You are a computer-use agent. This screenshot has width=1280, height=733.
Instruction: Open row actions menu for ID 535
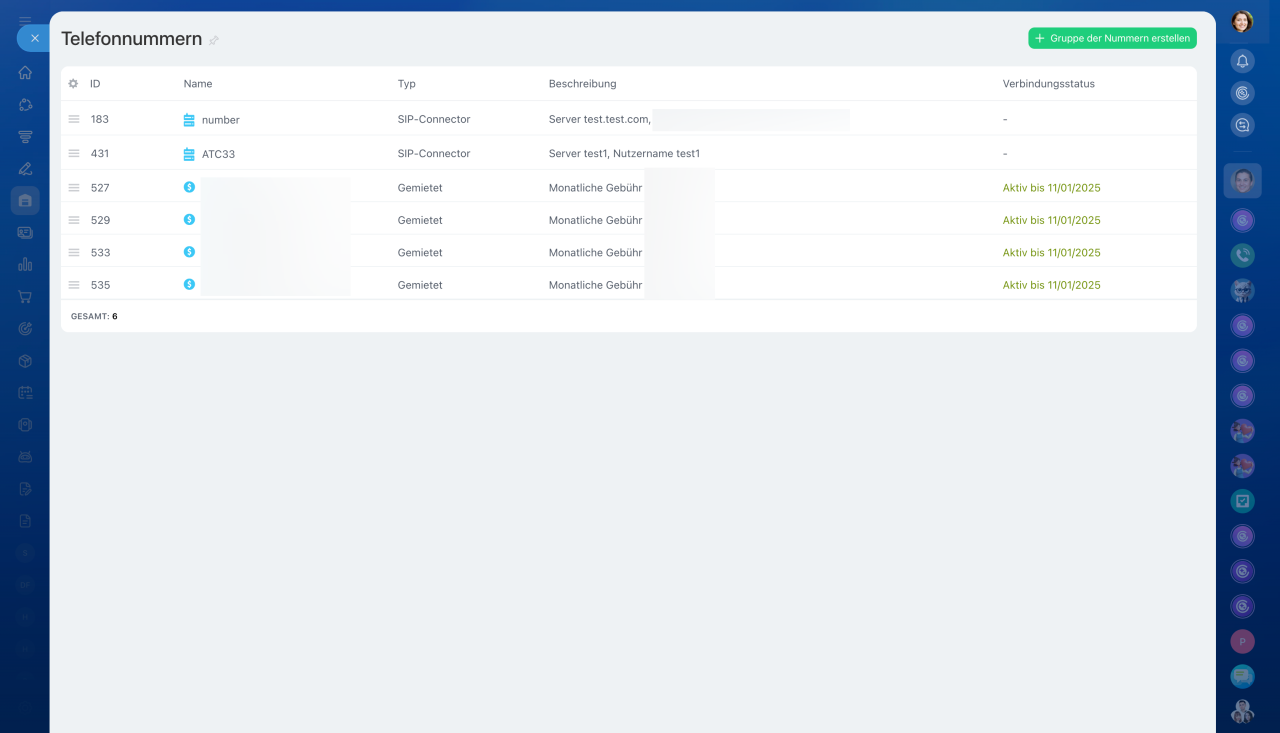pyautogui.click(x=74, y=285)
